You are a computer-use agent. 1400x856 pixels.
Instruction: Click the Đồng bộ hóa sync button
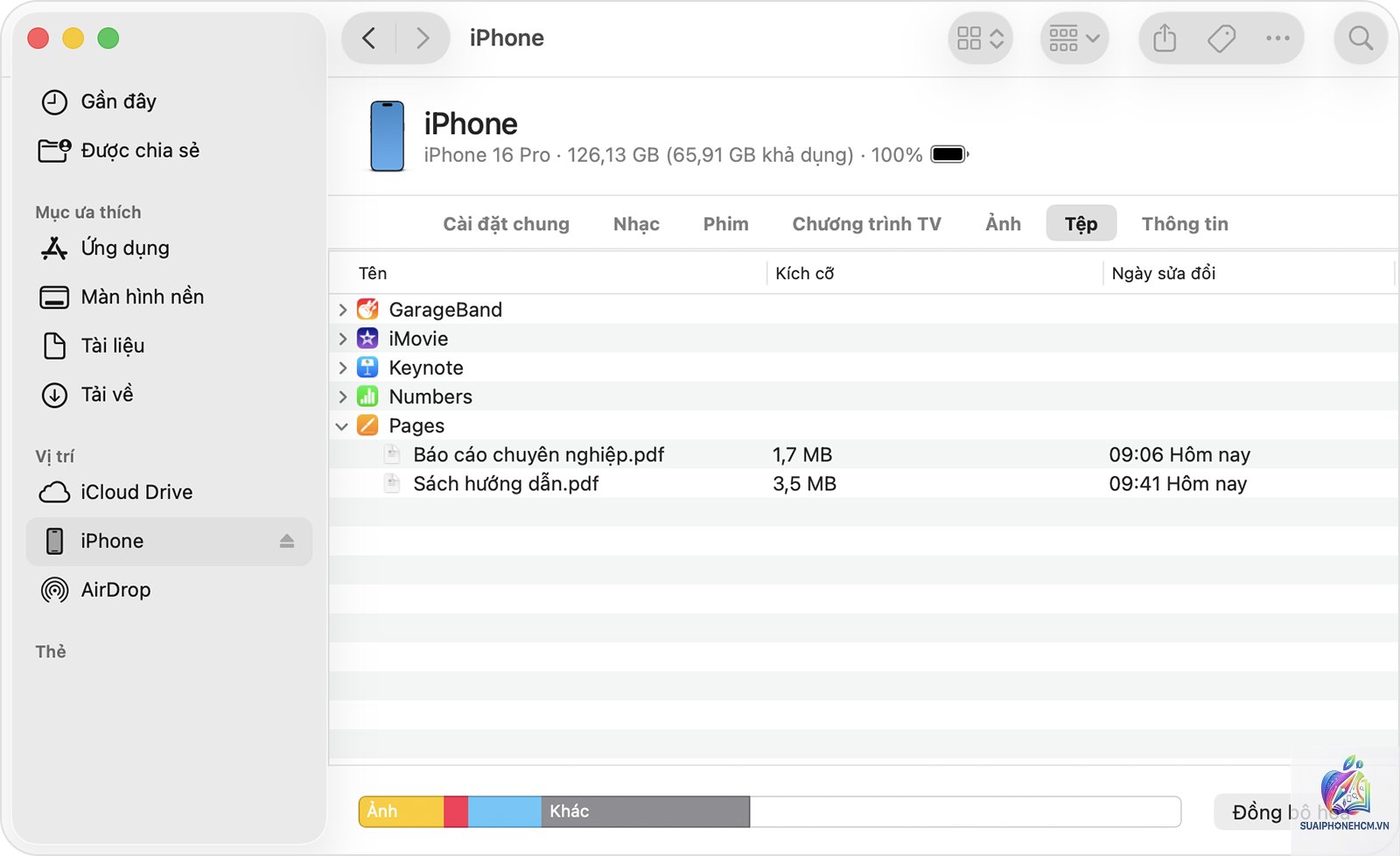pos(1291,812)
